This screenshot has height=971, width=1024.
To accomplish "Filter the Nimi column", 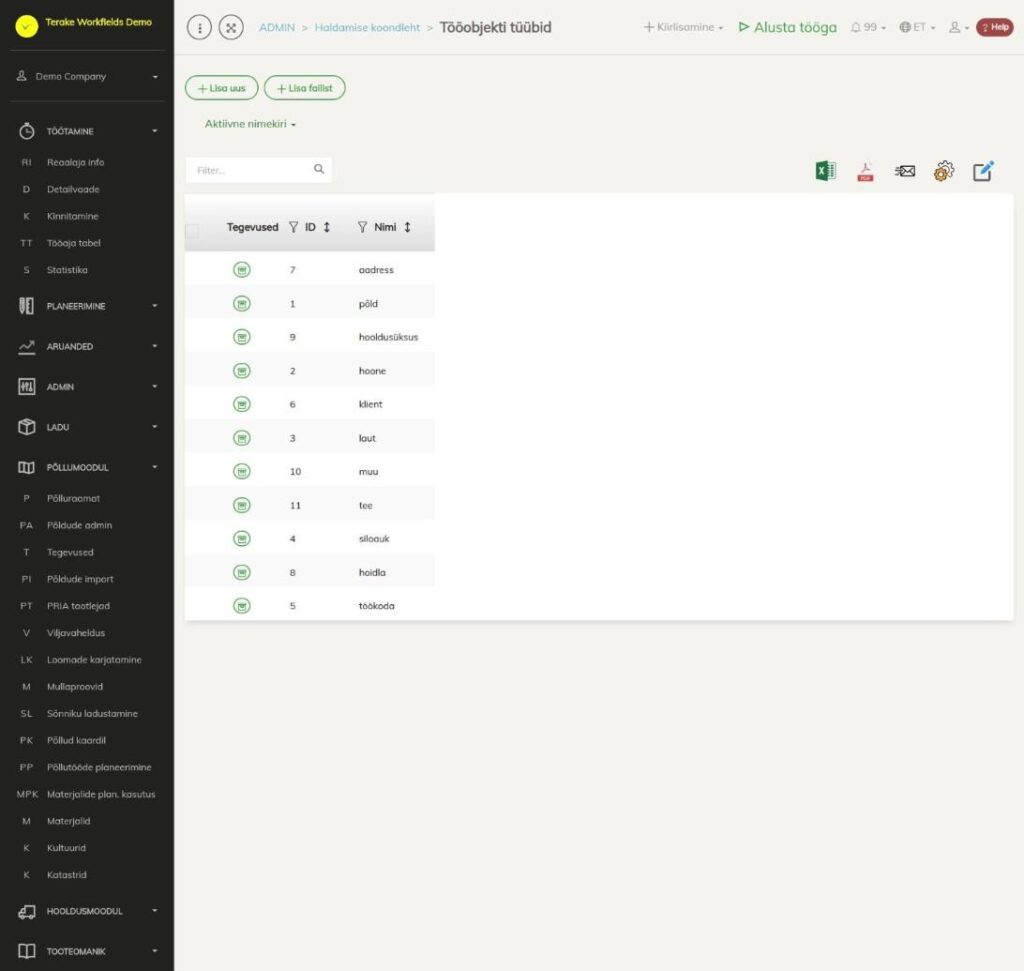I will (x=362, y=227).
